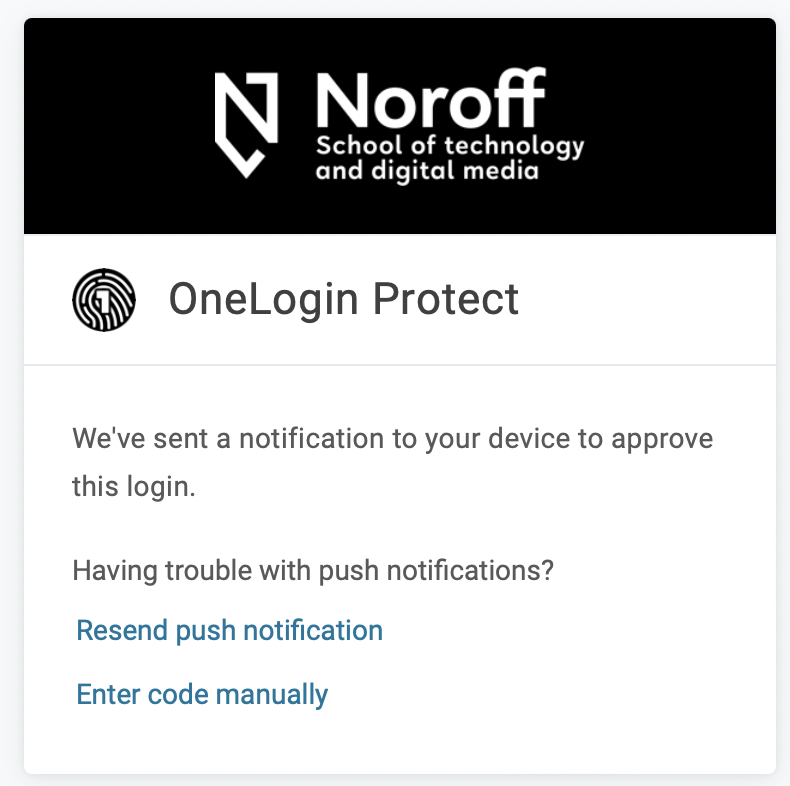This screenshot has width=790, height=786.
Task: Click the word 'Protect' in the heading
Action: 445,299
